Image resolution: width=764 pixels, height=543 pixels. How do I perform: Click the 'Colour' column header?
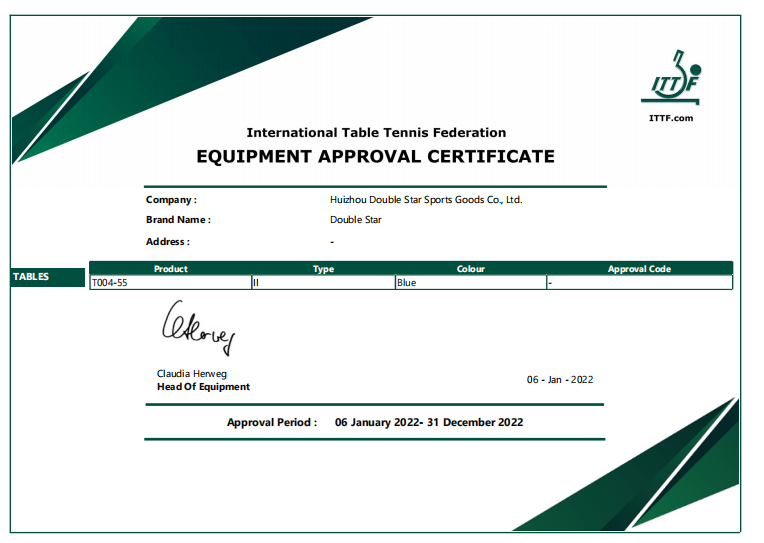click(470, 269)
